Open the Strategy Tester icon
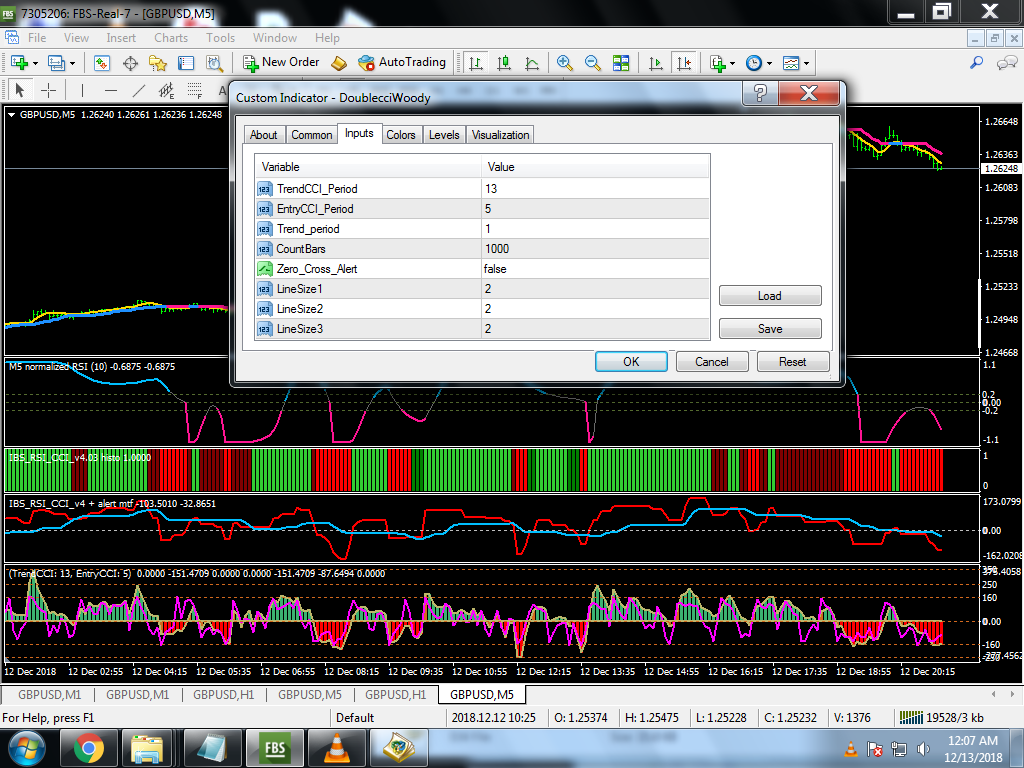The height and width of the screenshot is (768, 1024). coord(213,62)
